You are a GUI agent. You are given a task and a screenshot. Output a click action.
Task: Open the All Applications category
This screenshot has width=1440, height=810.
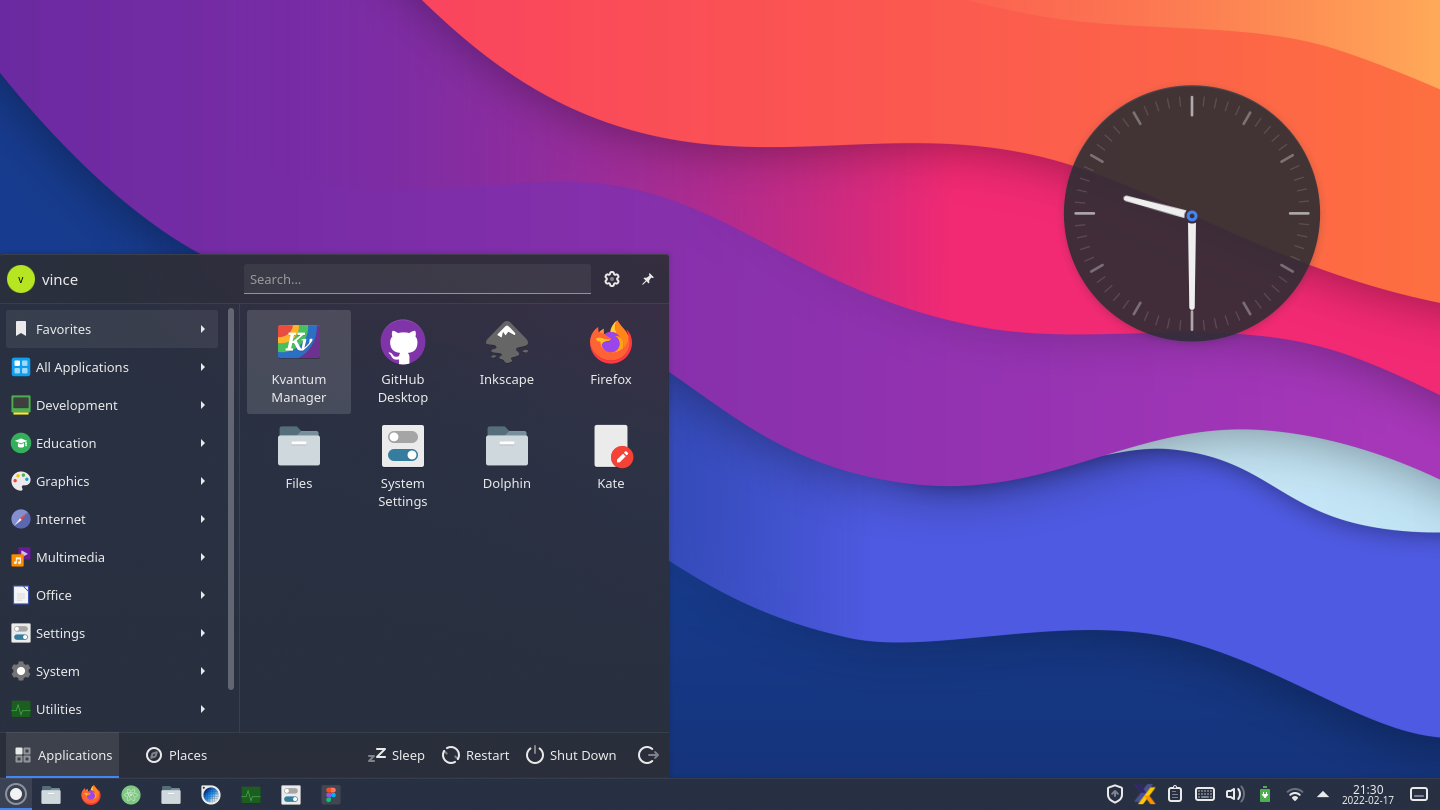coord(112,367)
